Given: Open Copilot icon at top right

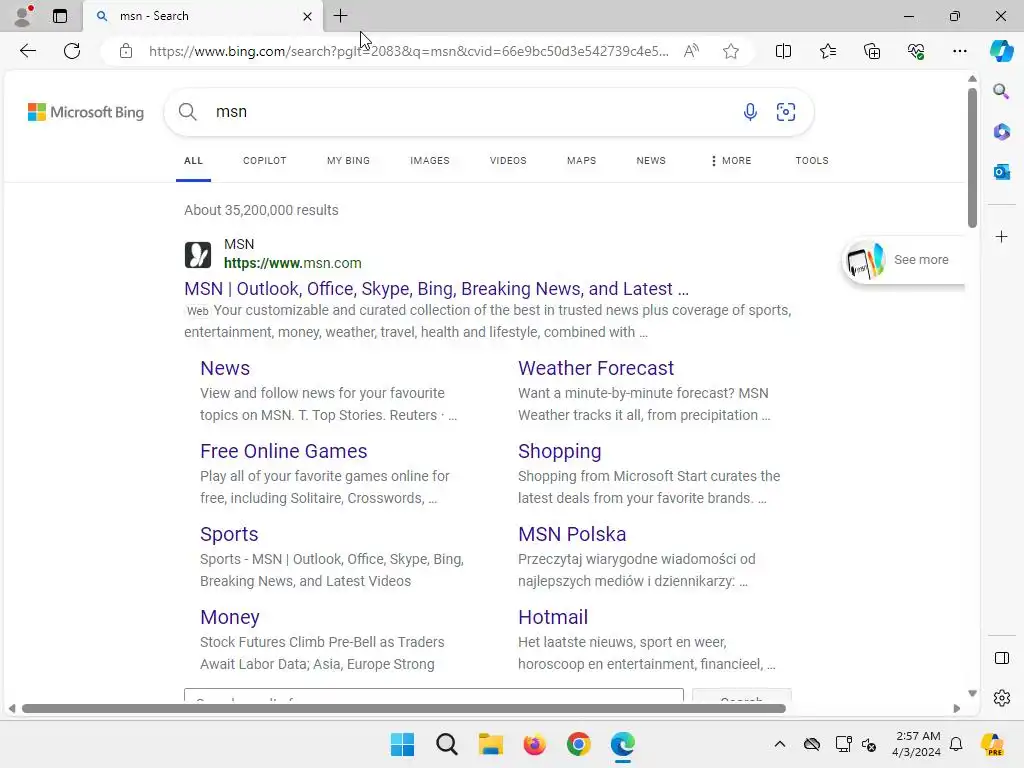Looking at the screenshot, I should pyautogui.click(x=1001, y=51).
